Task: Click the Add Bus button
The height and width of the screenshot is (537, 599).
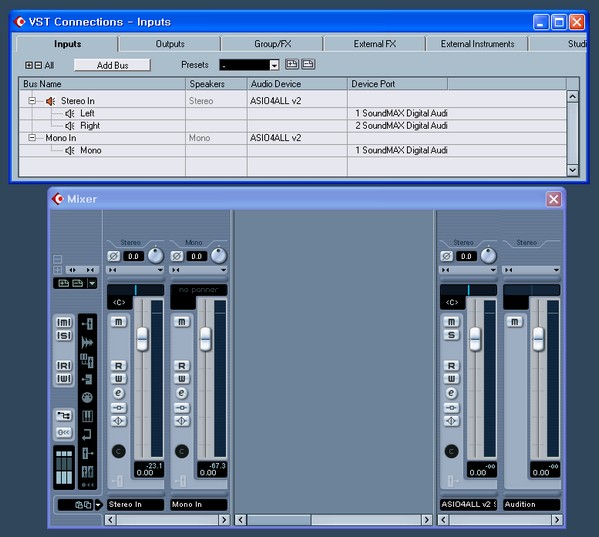Action: click(112, 65)
